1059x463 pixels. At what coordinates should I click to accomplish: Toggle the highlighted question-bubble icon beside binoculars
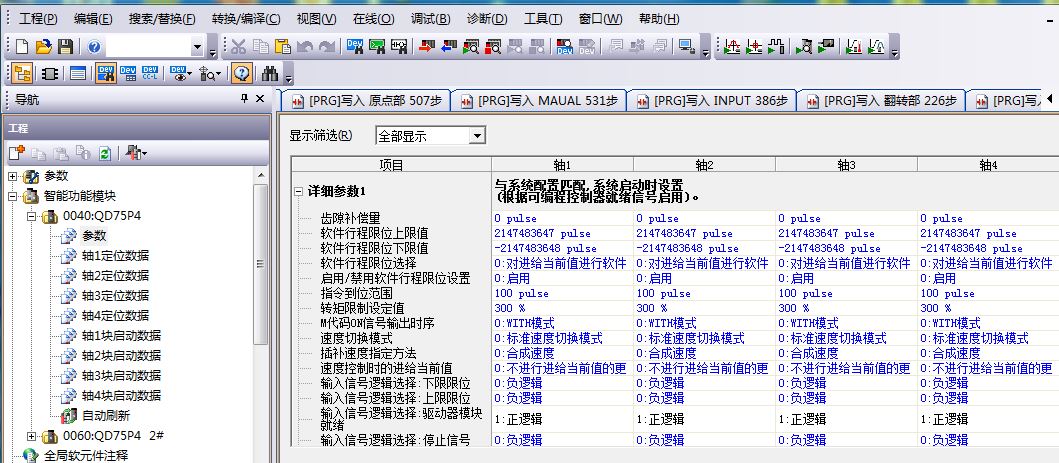(x=241, y=73)
